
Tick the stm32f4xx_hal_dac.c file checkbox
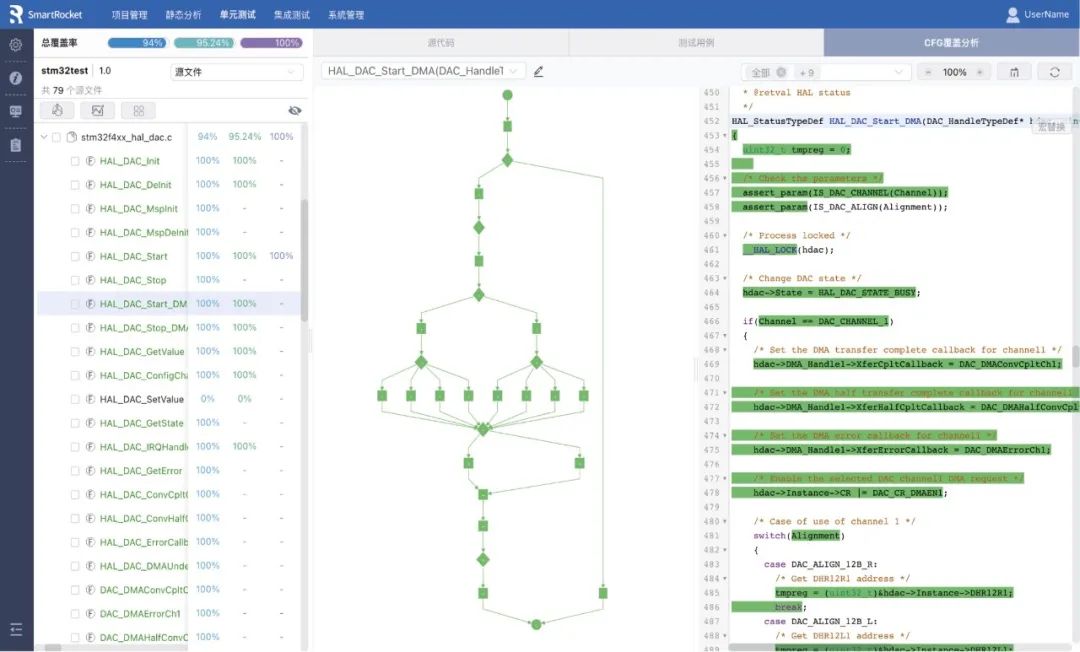pos(56,137)
